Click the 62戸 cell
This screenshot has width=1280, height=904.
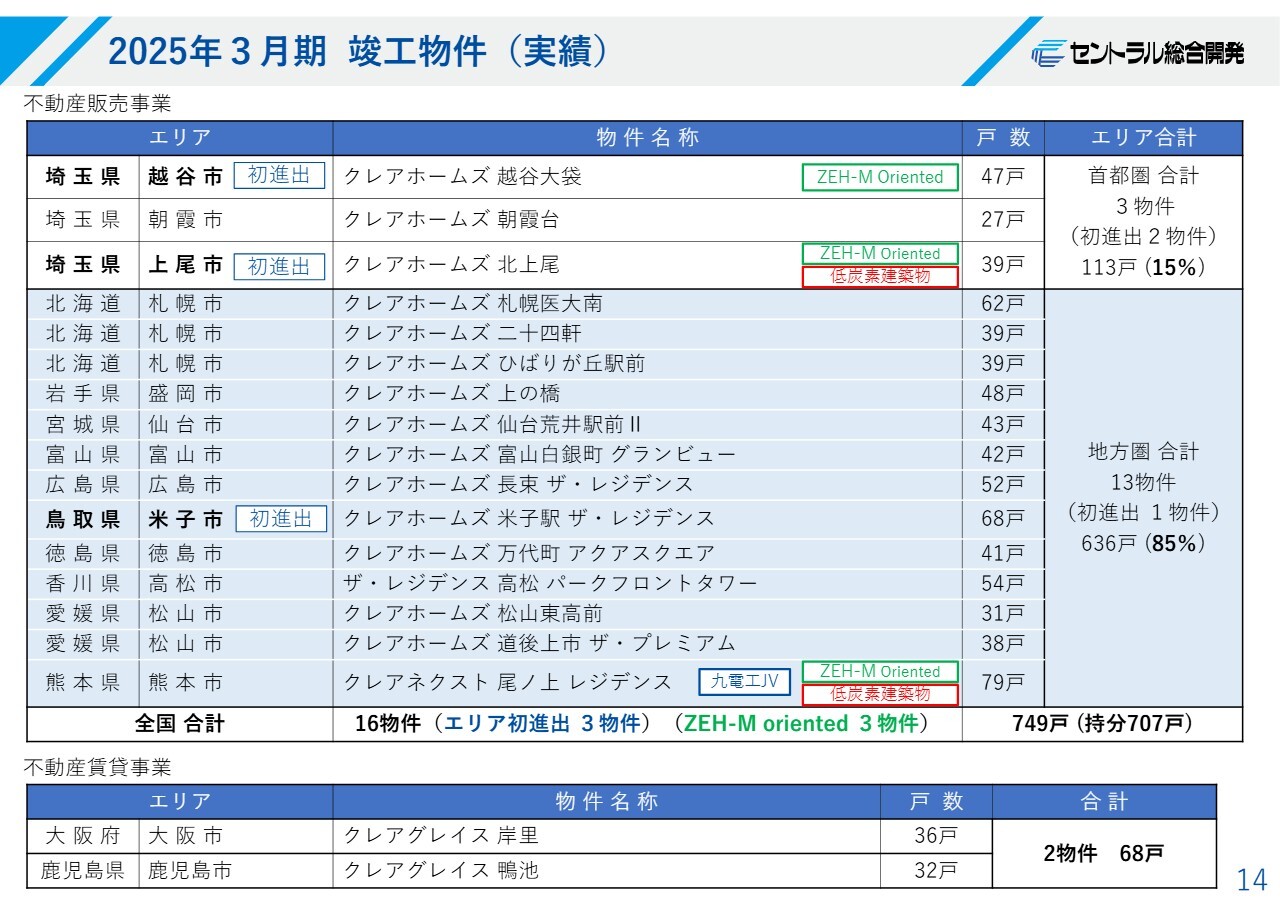click(x=1003, y=304)
